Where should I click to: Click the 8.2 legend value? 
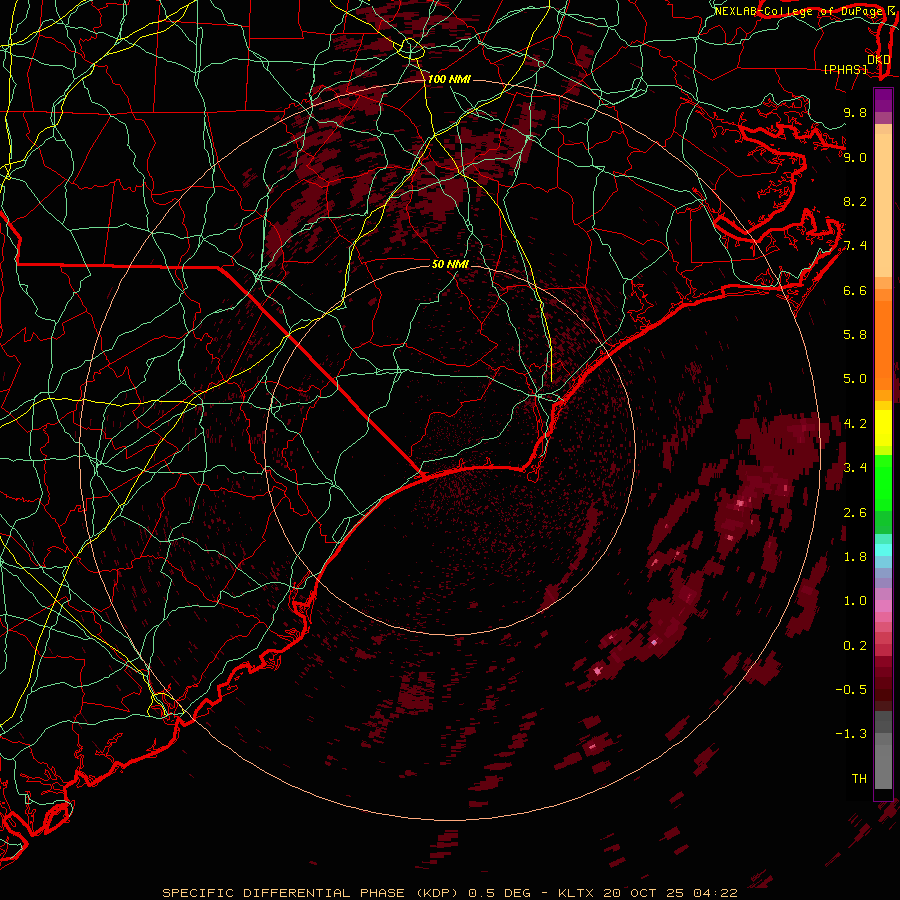[x=855, y=201]
